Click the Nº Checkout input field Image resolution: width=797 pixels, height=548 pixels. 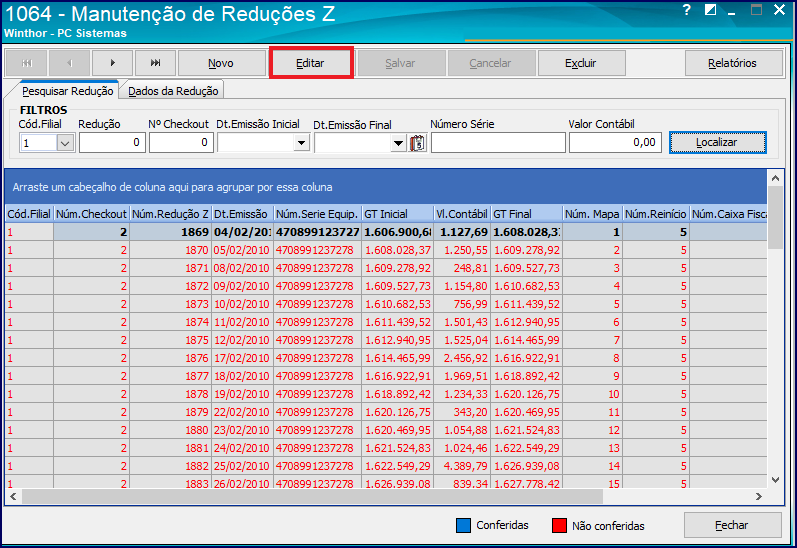(180, 143)
